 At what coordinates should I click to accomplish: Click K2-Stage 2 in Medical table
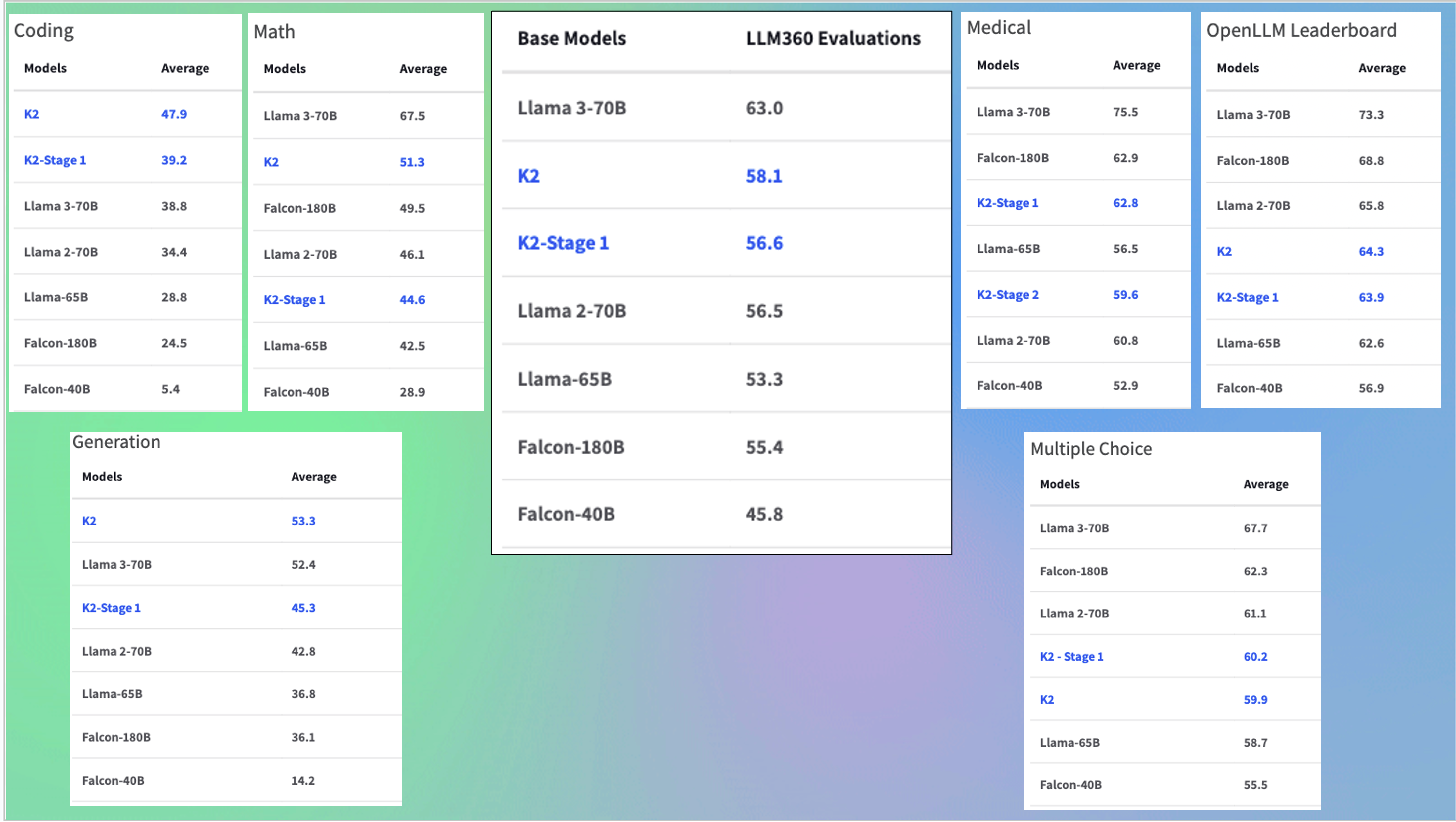[1008, 295]
